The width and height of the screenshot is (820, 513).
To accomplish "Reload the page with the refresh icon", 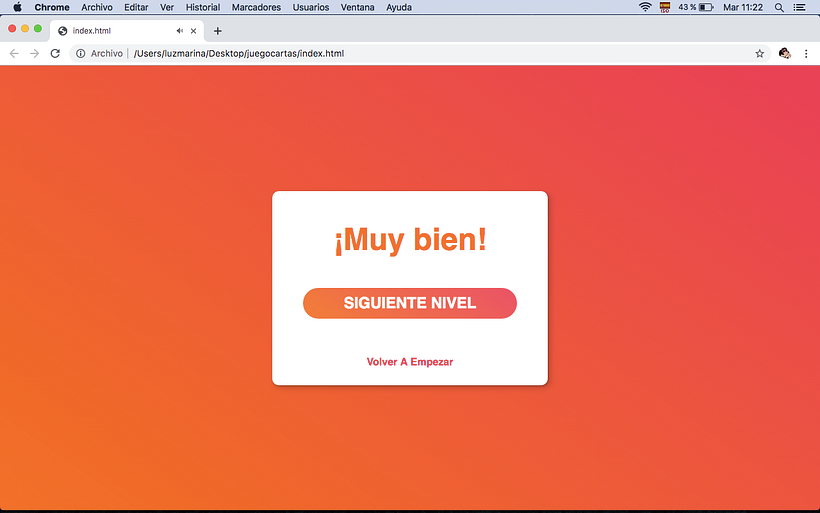I will tap(55, 53).
